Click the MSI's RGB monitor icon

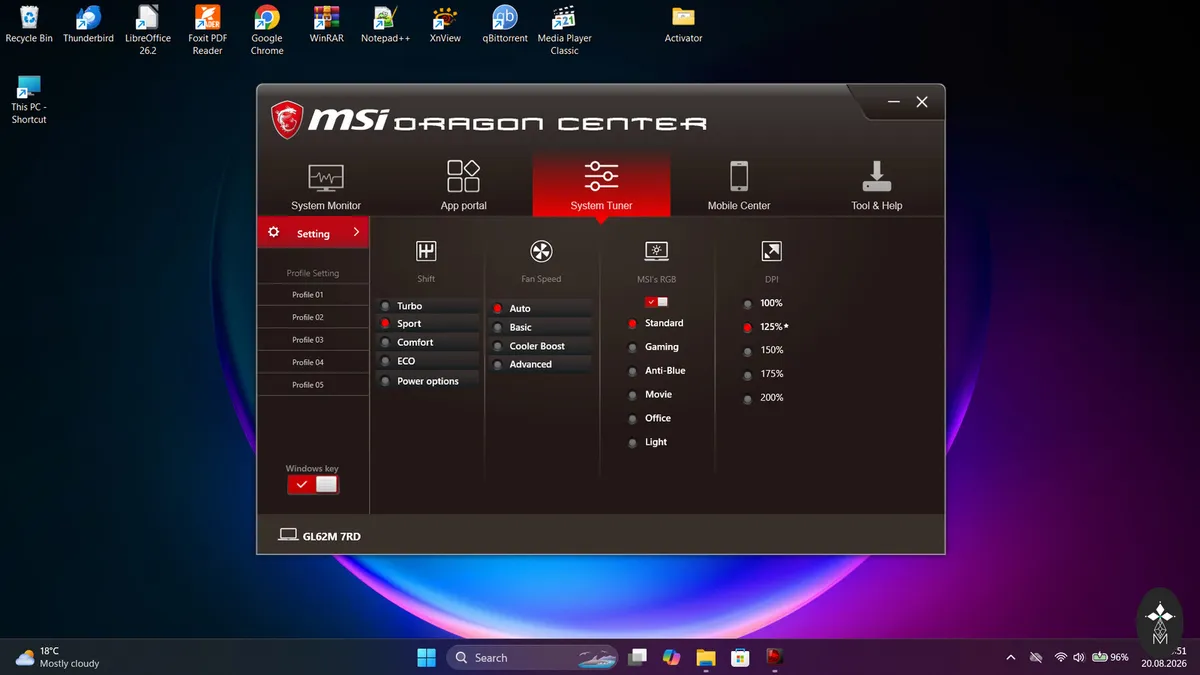[656, 251]
